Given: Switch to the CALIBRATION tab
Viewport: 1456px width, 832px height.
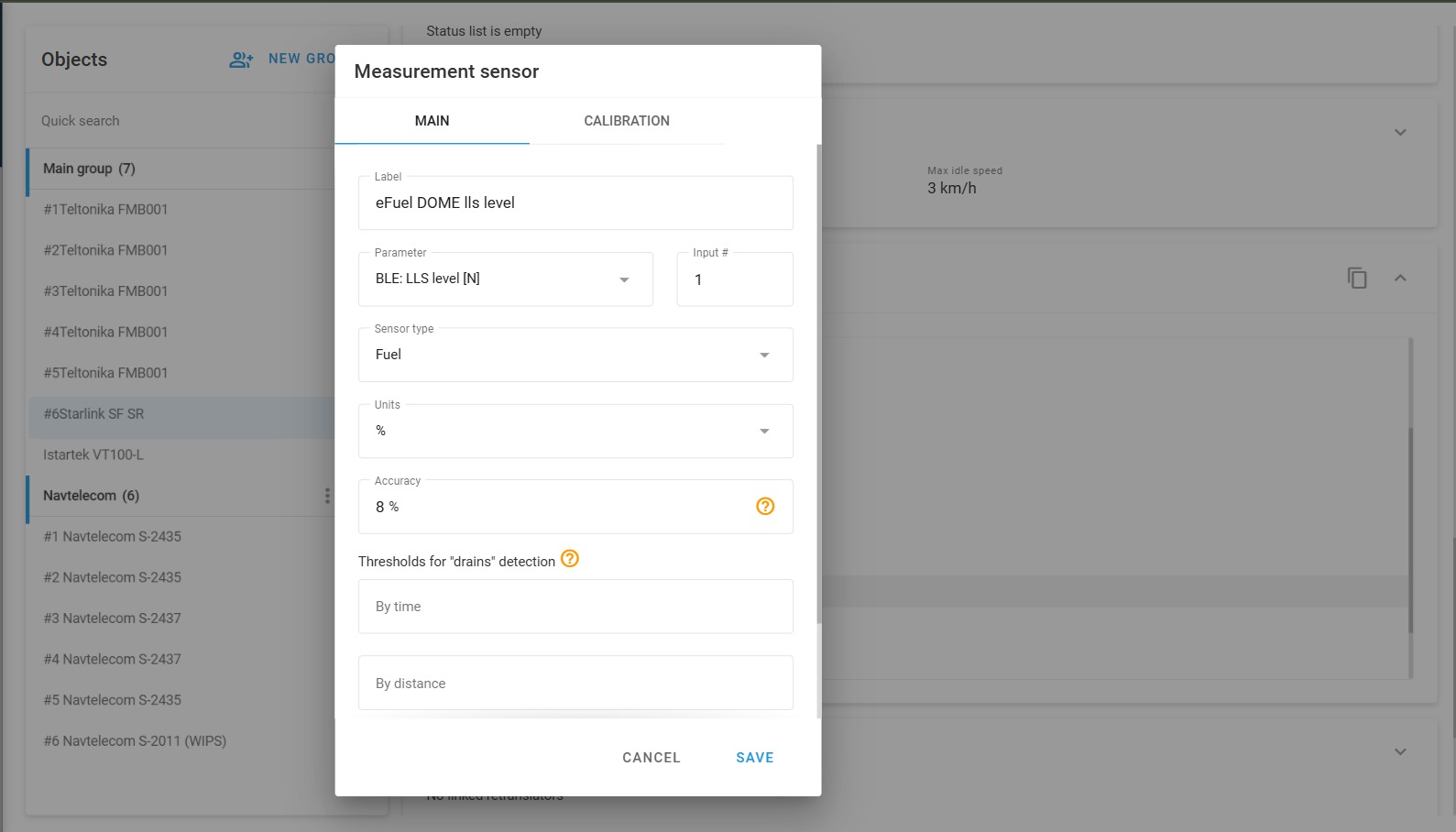Looking at the screenshot, I should (627, 121).
